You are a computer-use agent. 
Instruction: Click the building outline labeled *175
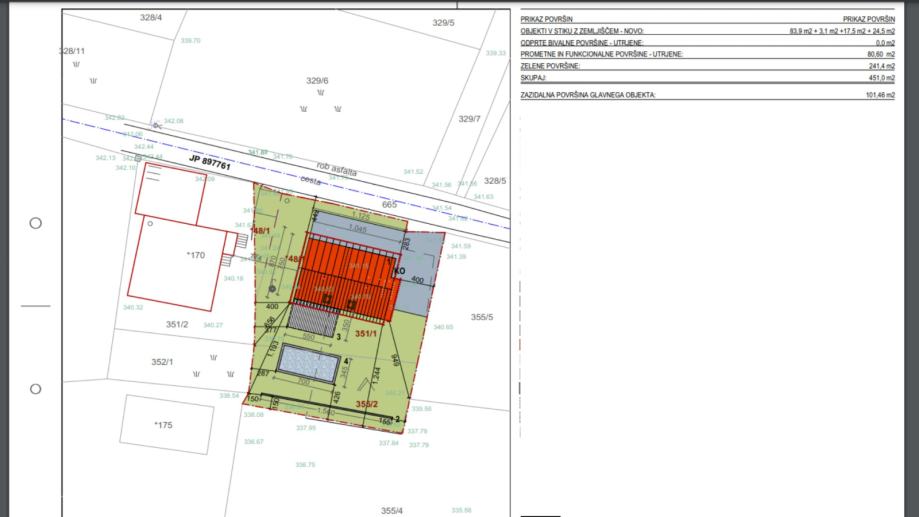(x=164, y=424)
